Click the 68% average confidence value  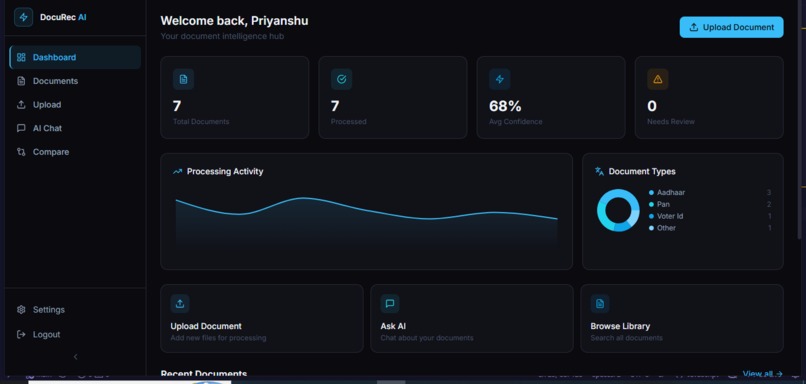[x=505, y=106]
